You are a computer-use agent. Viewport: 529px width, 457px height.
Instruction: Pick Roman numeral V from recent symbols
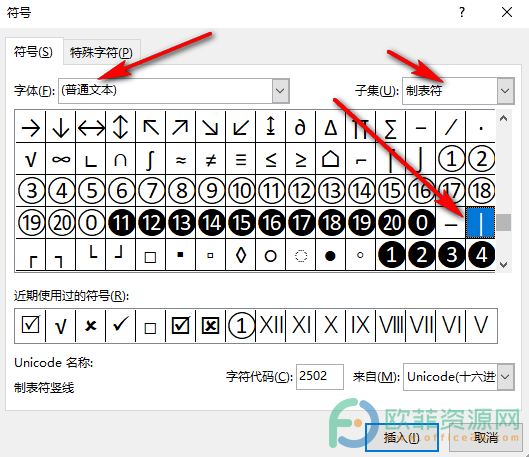481,326
